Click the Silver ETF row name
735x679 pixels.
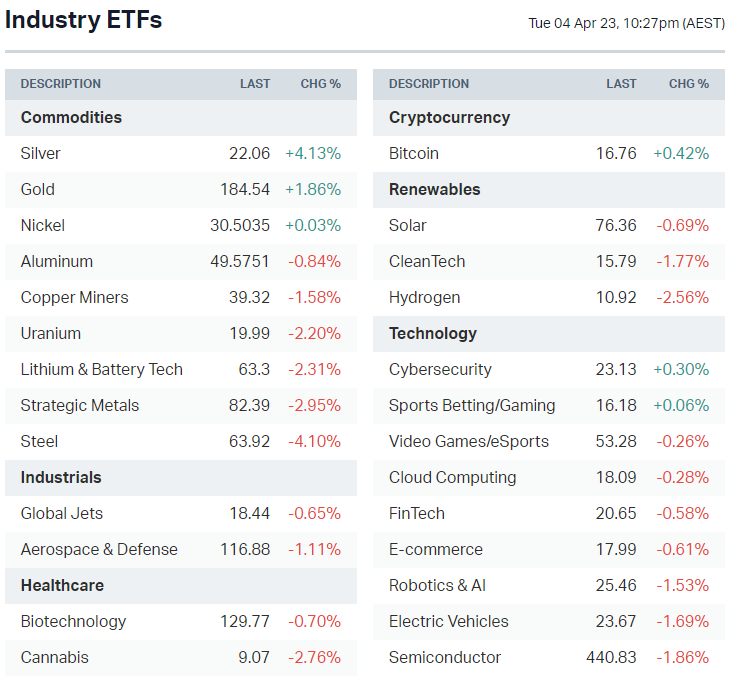point(40,154)
